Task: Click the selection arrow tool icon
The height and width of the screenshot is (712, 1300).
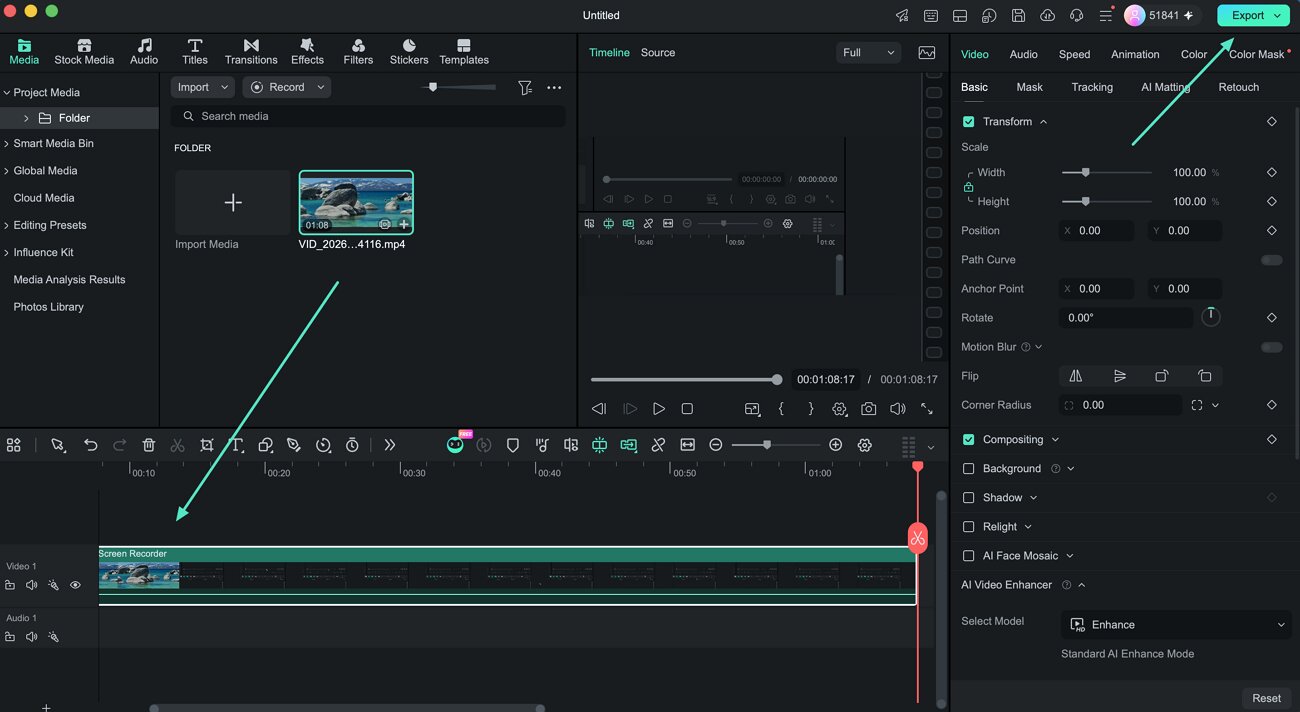Action: pos(58,445)
